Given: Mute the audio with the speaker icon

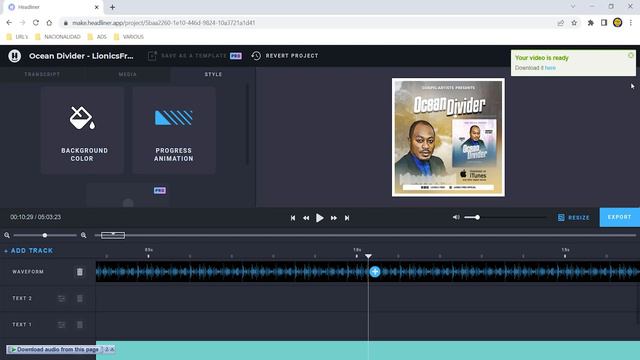Looking at the screenshot, I should pos(456,217).
